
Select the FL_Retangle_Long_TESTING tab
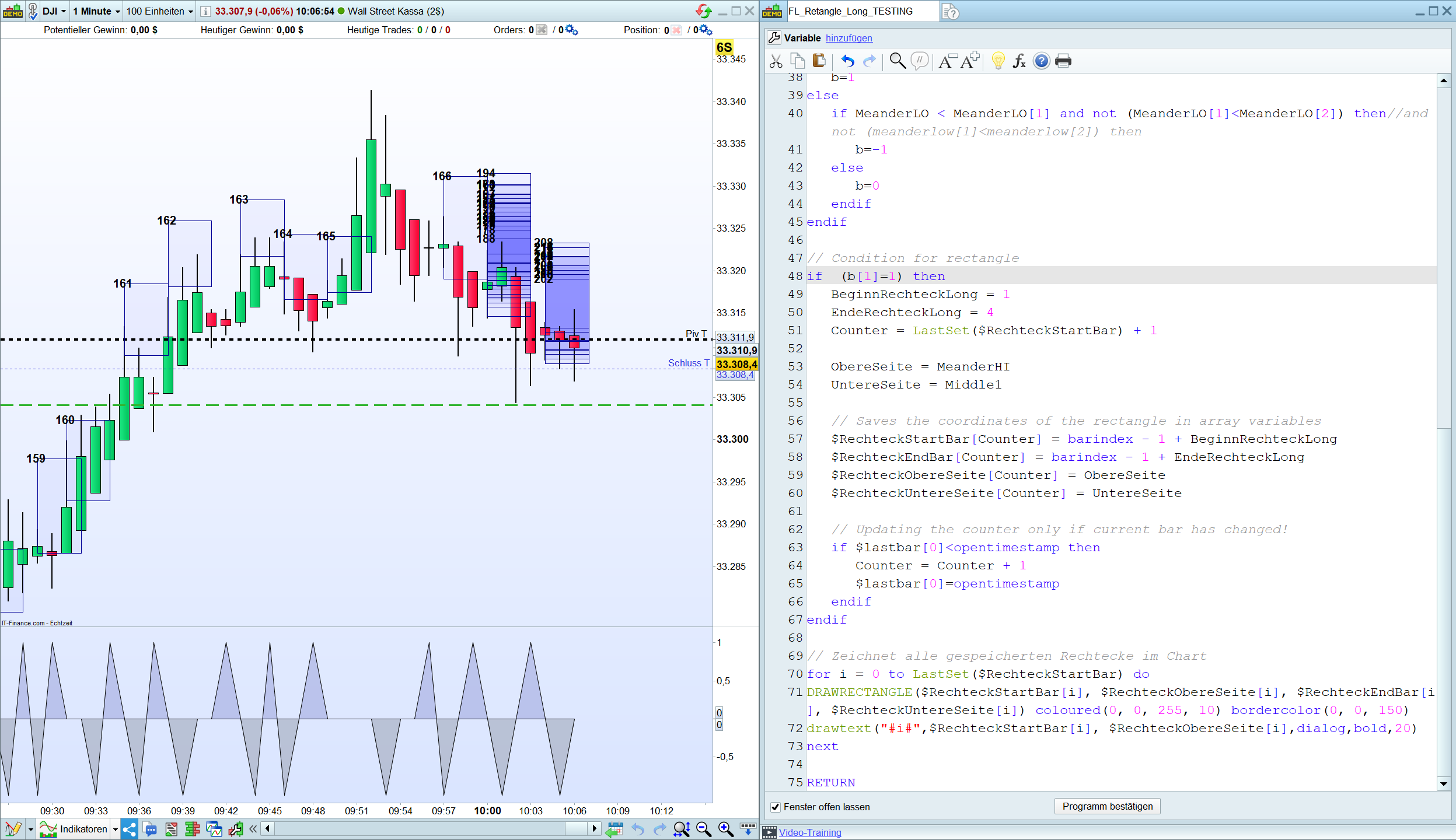(x=850, y=11)
